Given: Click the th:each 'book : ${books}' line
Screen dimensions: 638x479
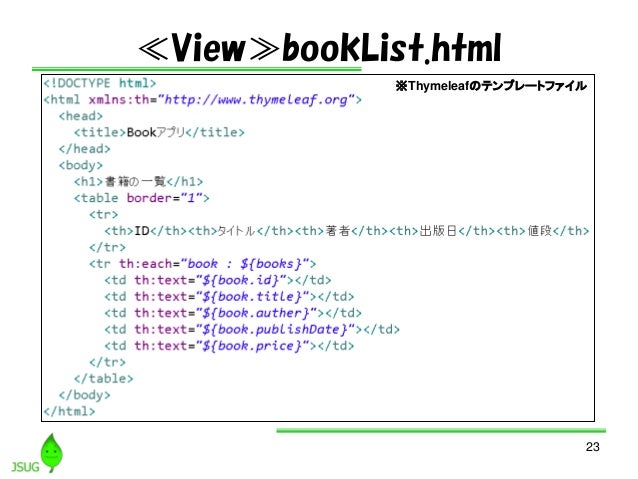Looking at the screenshot, I should coord(203,264).
